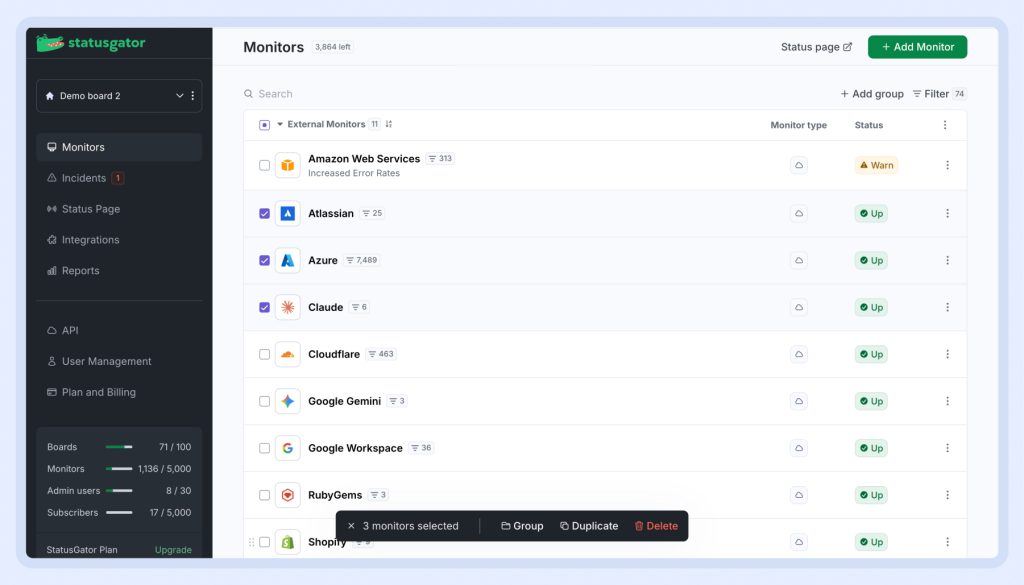This screenshot has width=1024, height=585.
Task: Go to Monitors in sidebar
Action: click(119, 148)
